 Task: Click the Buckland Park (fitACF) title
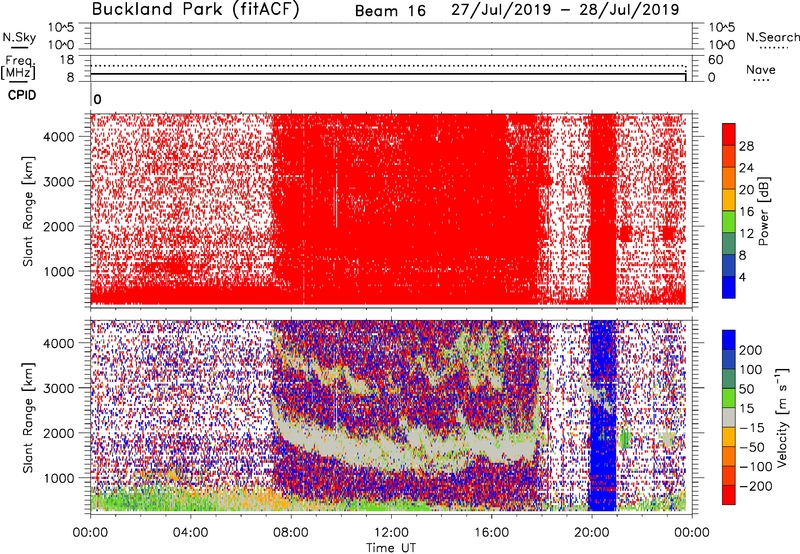[195, 10]
